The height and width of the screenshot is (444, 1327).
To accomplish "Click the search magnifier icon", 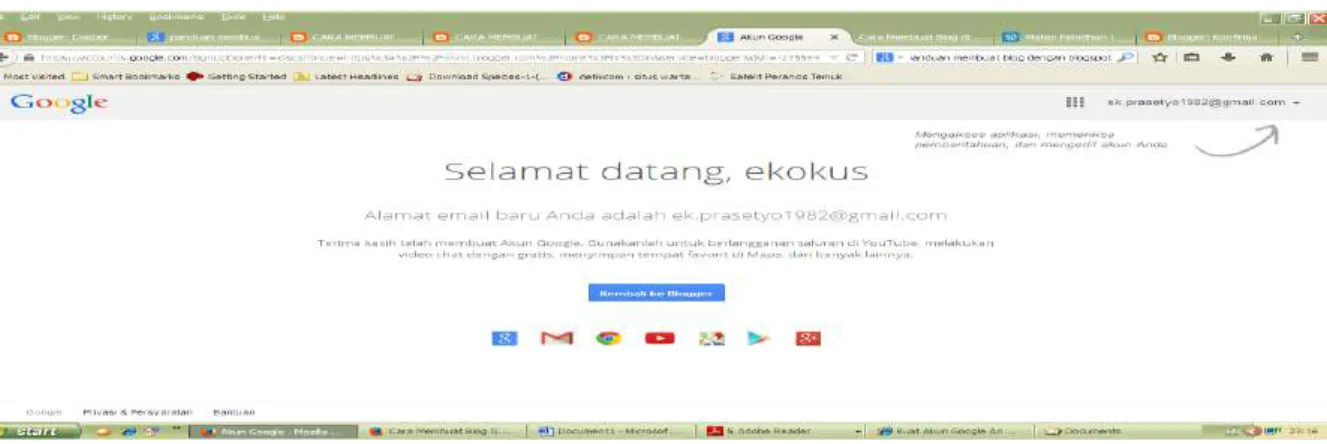I will click(1126, 58).
